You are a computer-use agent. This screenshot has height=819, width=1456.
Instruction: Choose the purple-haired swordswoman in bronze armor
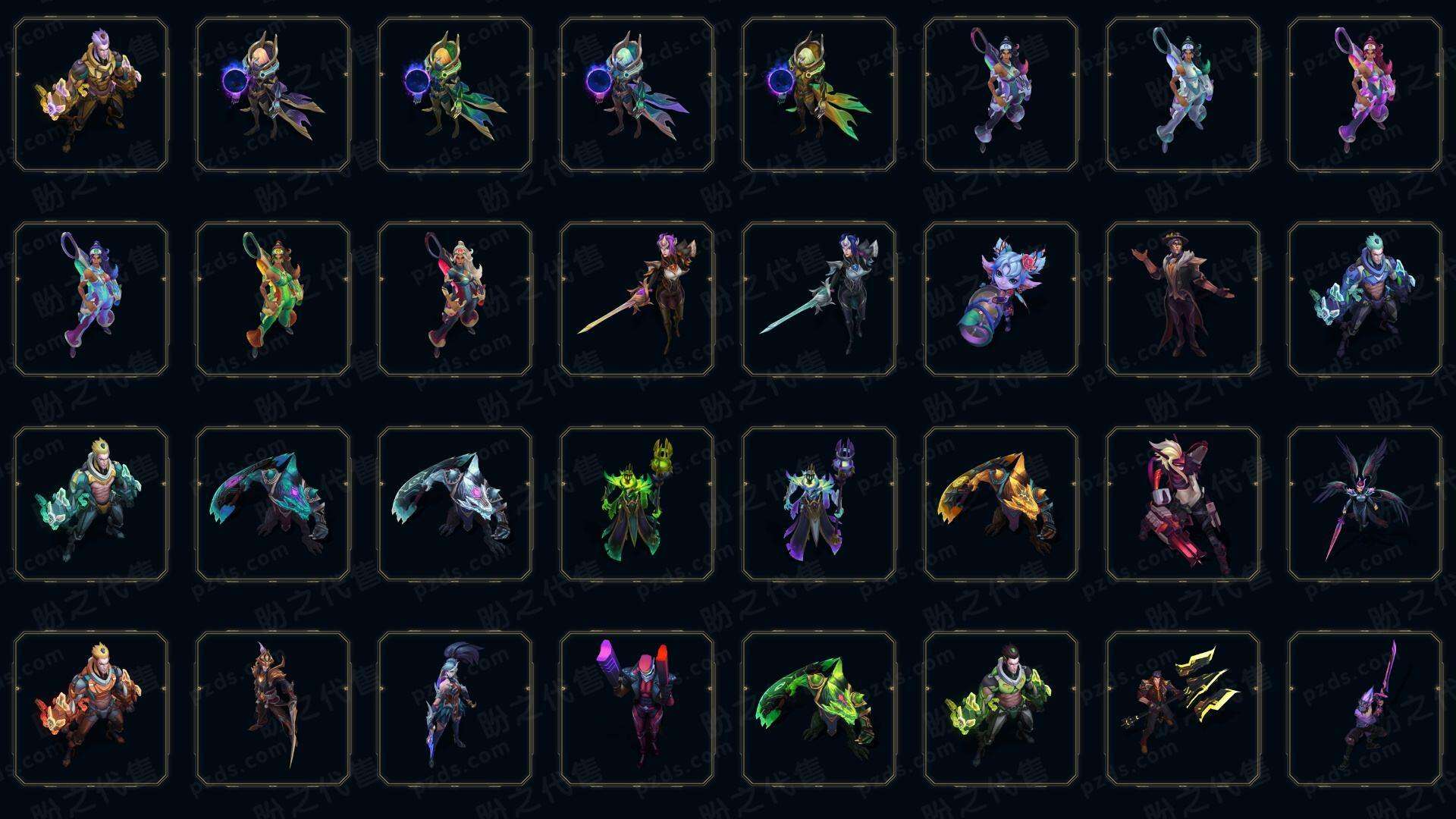pyautogui.click(x=637, y=299)
